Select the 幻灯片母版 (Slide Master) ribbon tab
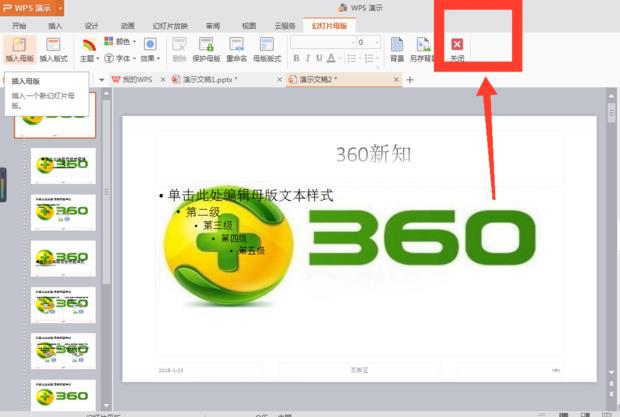 point(329,26)
